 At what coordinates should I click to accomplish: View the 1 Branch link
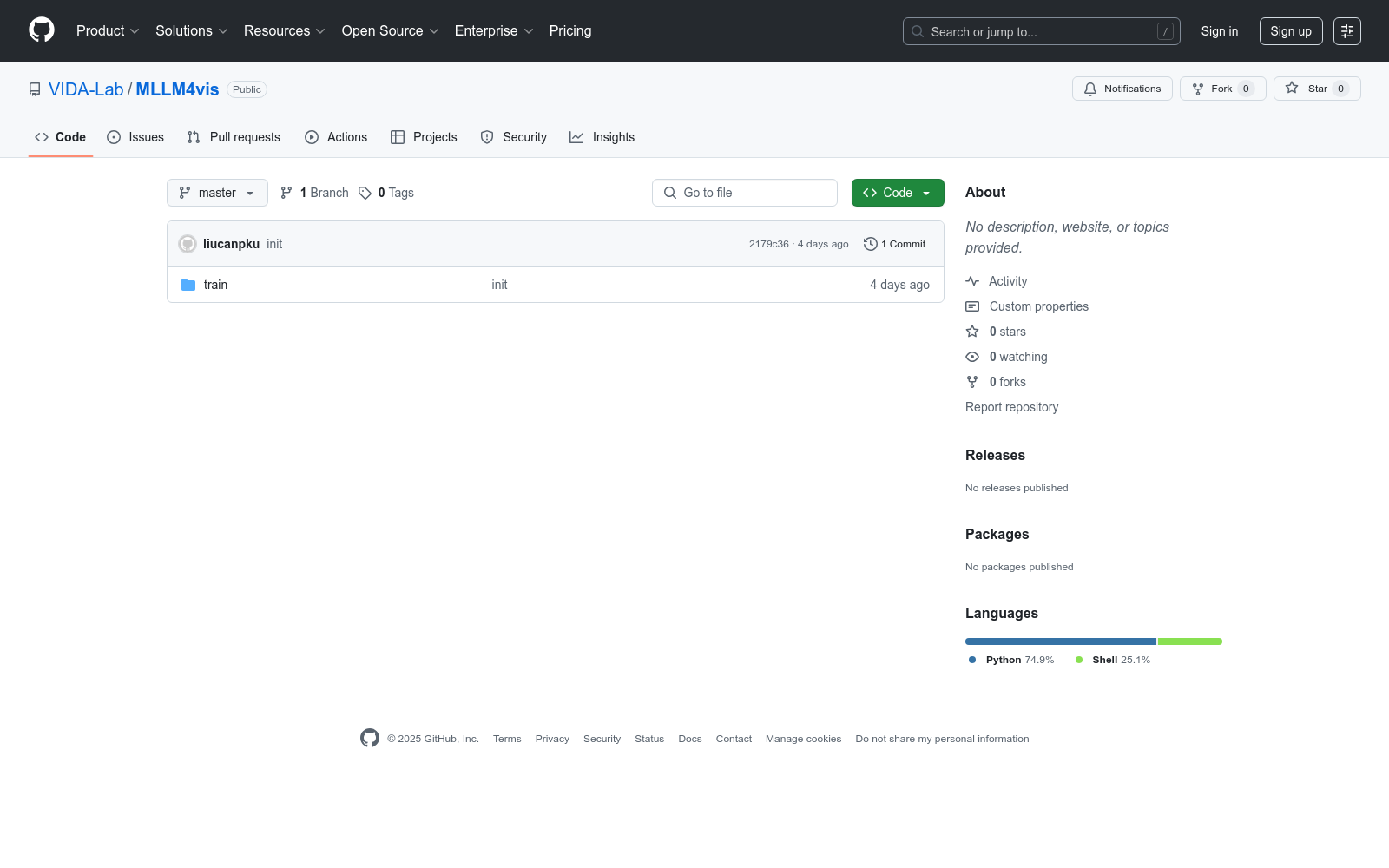(x=314, y=193)
